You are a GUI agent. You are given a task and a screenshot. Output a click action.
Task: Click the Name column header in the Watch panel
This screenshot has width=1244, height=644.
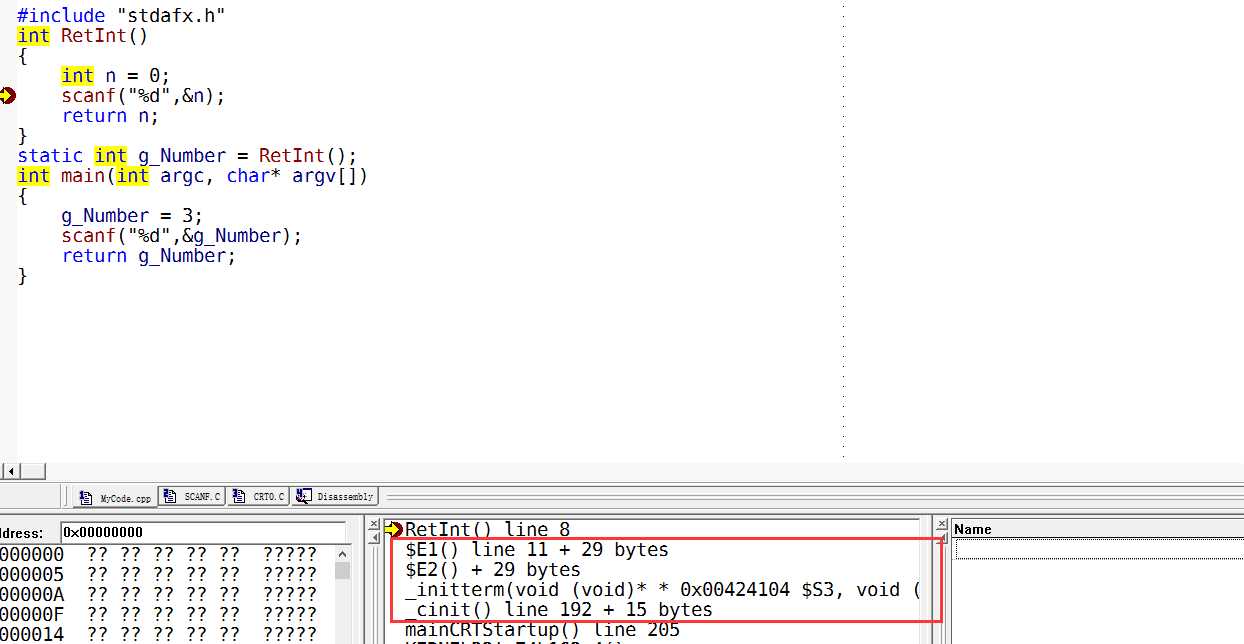1097,529
